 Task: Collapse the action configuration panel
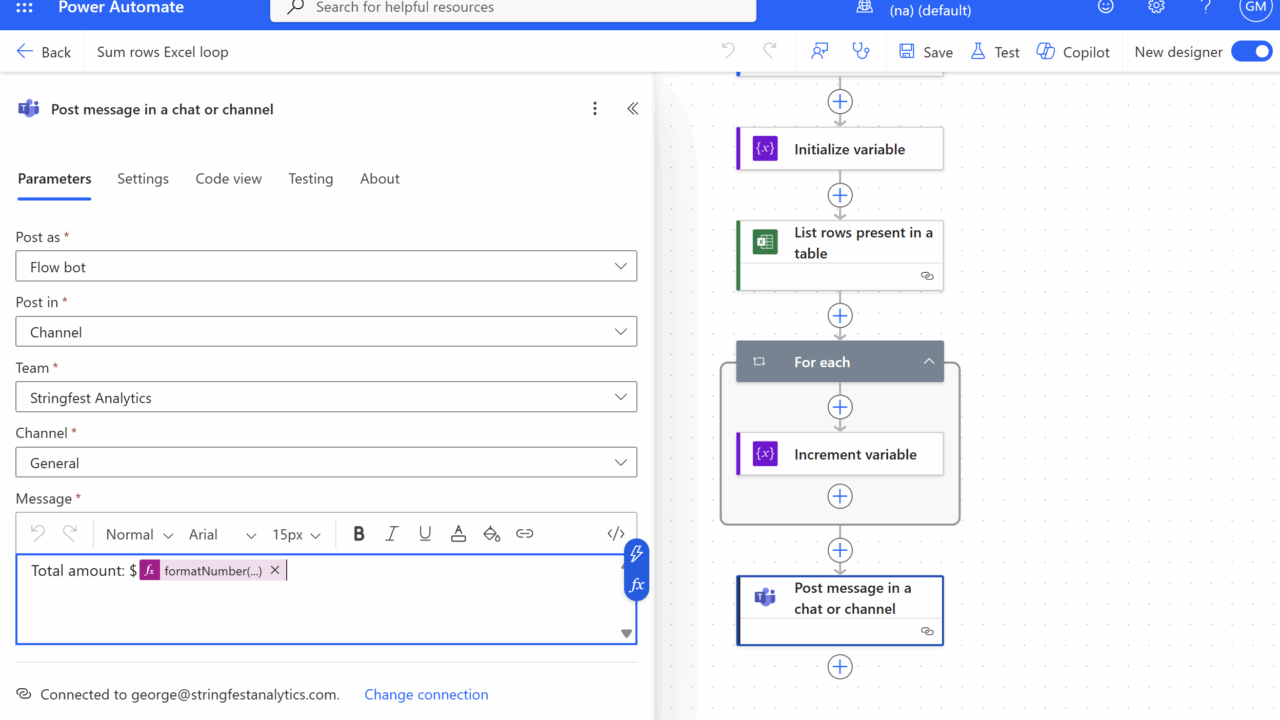pyautogui.click(x=632, y=109)
